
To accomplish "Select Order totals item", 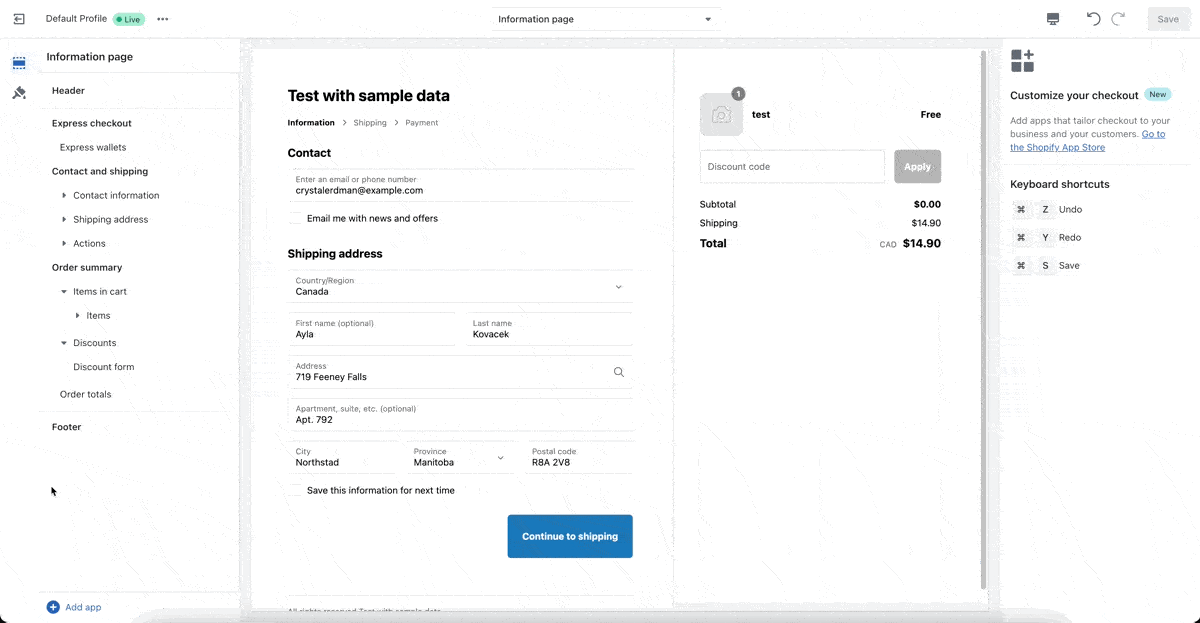I will pos(86,394).
